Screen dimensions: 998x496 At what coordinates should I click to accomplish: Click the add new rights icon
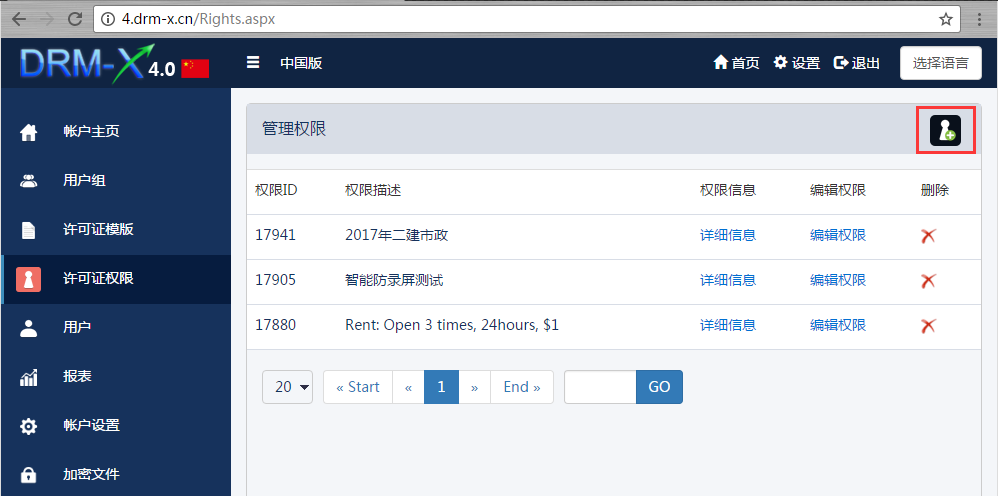pos(945,130)
